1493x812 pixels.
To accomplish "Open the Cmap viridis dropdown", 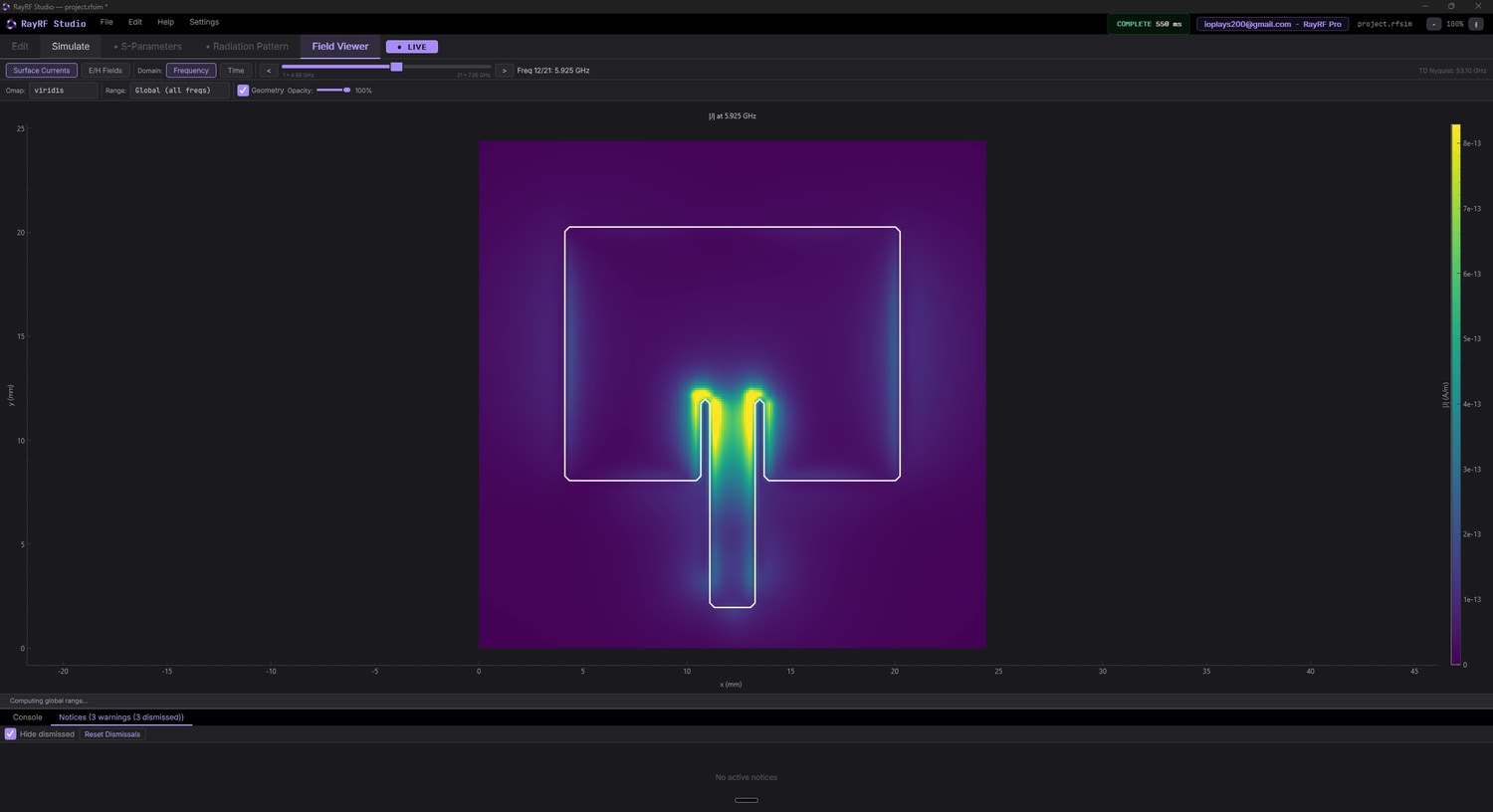I will click(65, 91).
